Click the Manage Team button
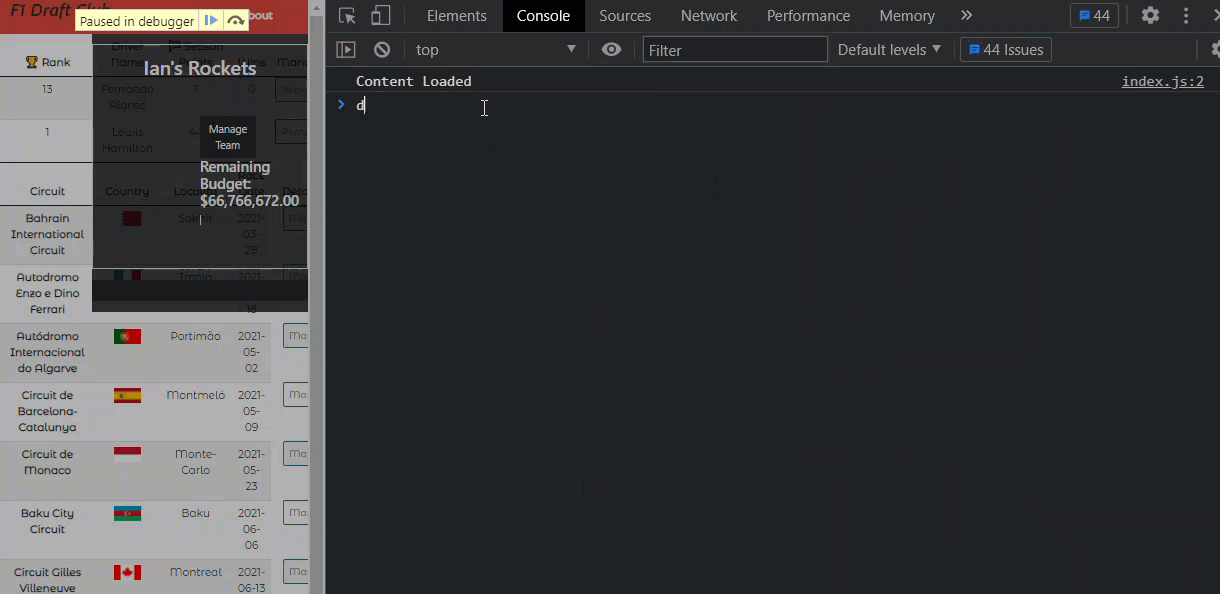 tap(228, 137)
